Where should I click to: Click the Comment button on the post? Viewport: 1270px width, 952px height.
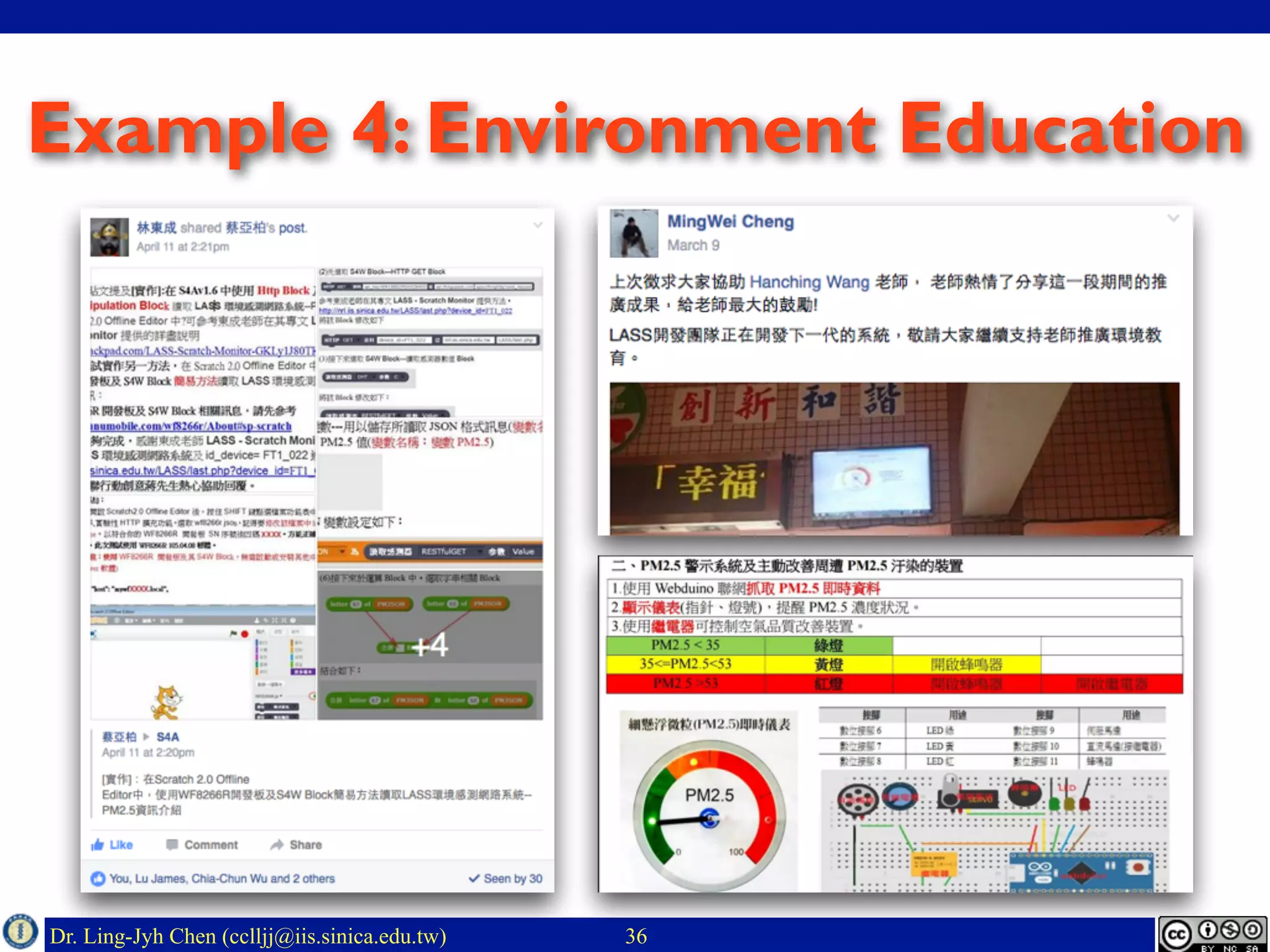(x=202, y=845)
